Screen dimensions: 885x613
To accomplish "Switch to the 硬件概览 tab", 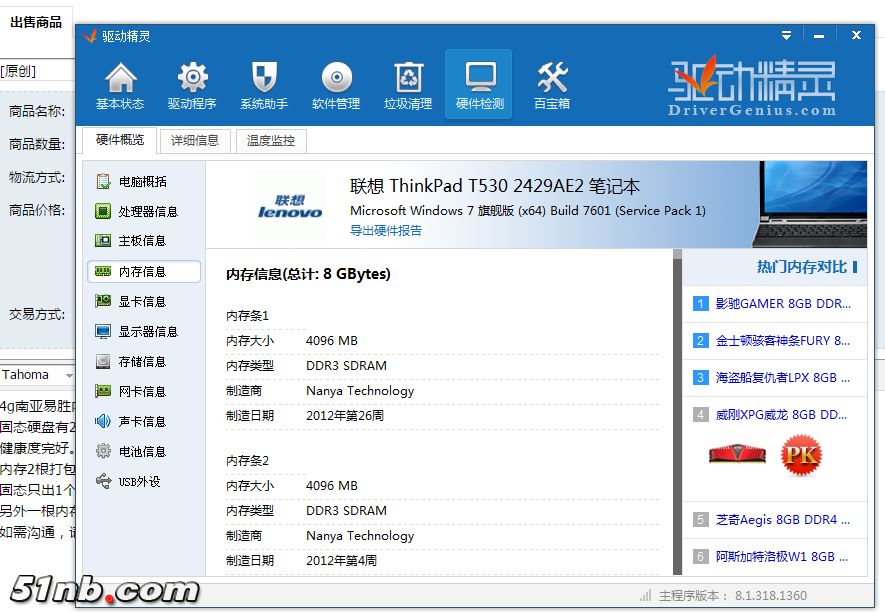I will (120, 140).
